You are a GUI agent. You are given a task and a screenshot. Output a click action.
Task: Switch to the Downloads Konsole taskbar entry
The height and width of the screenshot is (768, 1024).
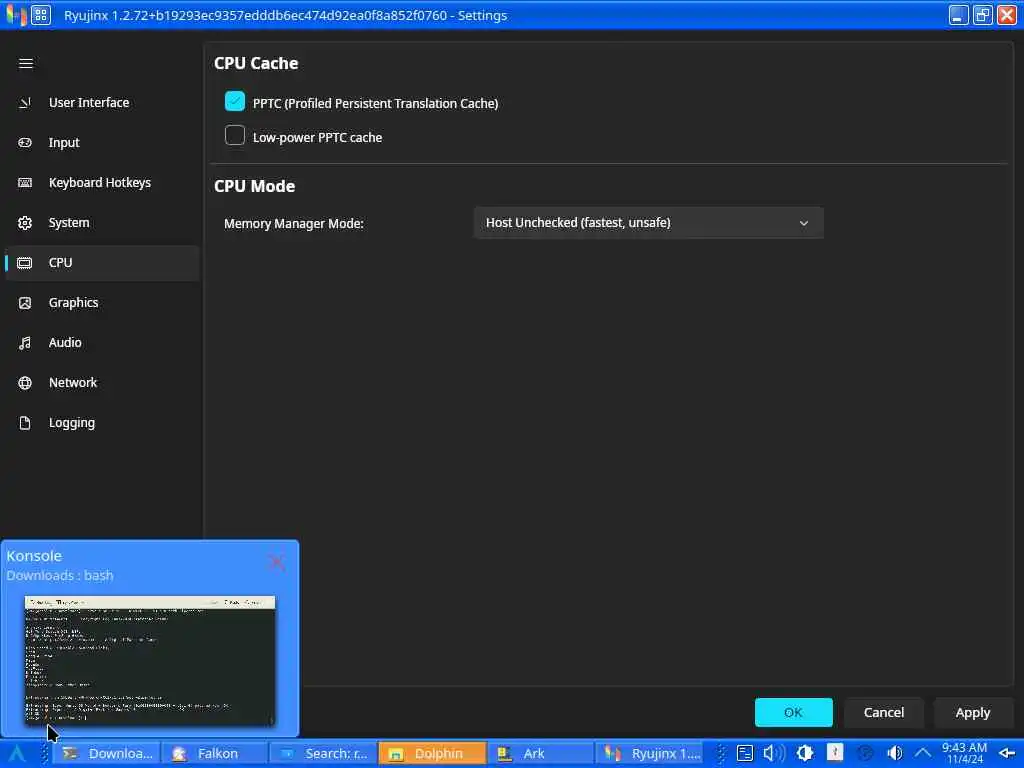(107, 753)
